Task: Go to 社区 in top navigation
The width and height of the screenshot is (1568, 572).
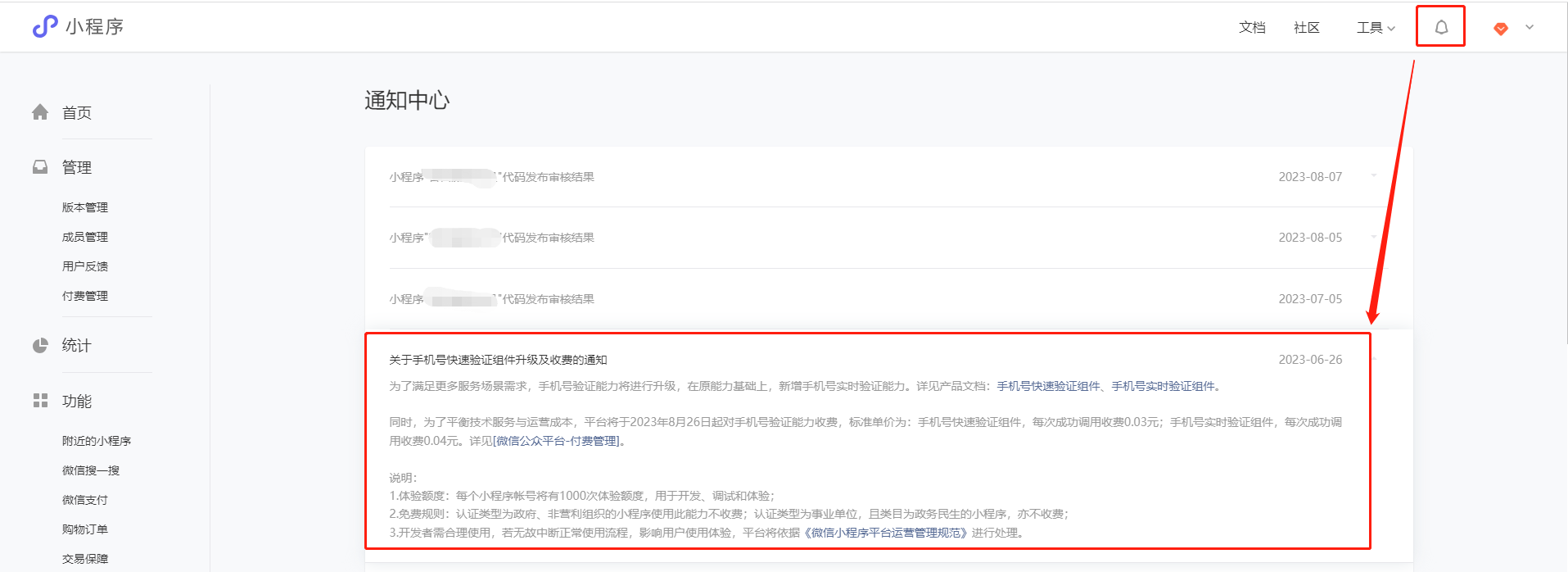Action: tap(1306, 28)
